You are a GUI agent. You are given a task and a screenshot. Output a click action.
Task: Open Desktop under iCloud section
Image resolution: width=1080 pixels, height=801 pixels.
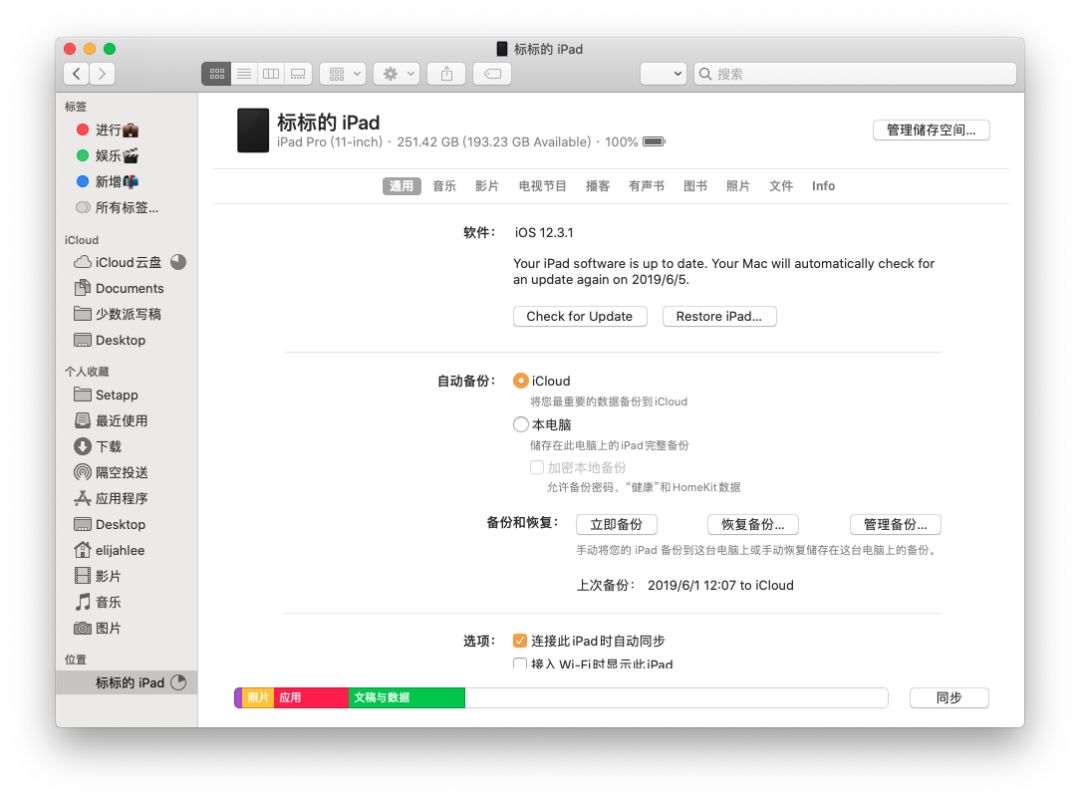[x=110, y=340]
